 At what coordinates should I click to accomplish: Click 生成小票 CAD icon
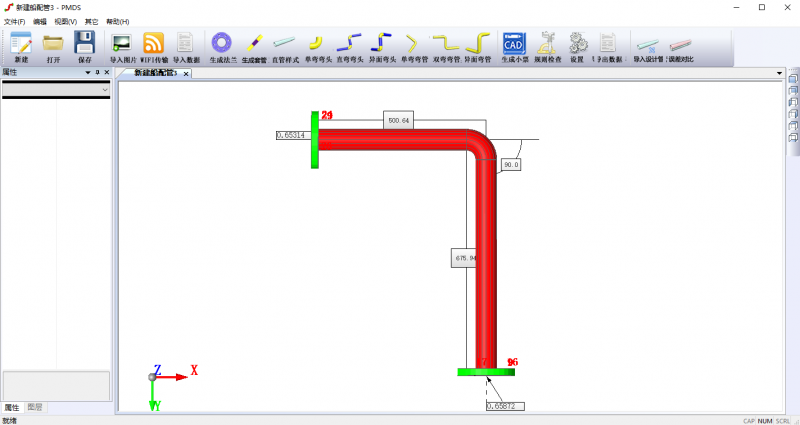point(514,43)
